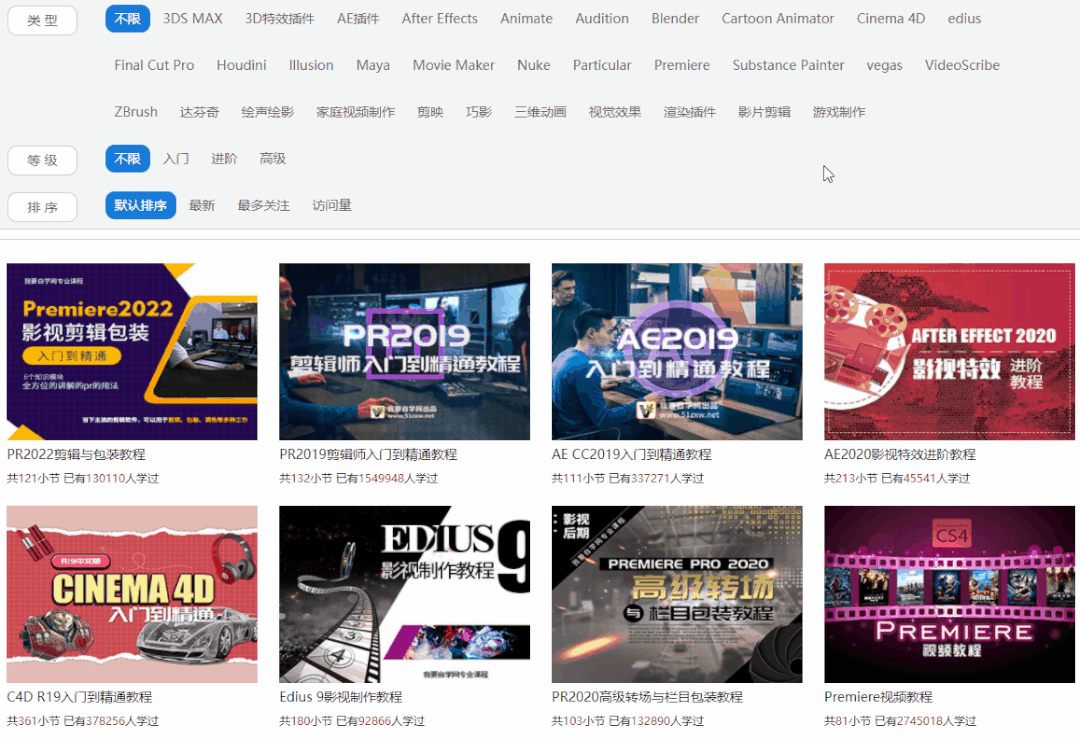Select the 巧影 category
Viewport: 1080px width, 739px height.
(x=479, y=112)
